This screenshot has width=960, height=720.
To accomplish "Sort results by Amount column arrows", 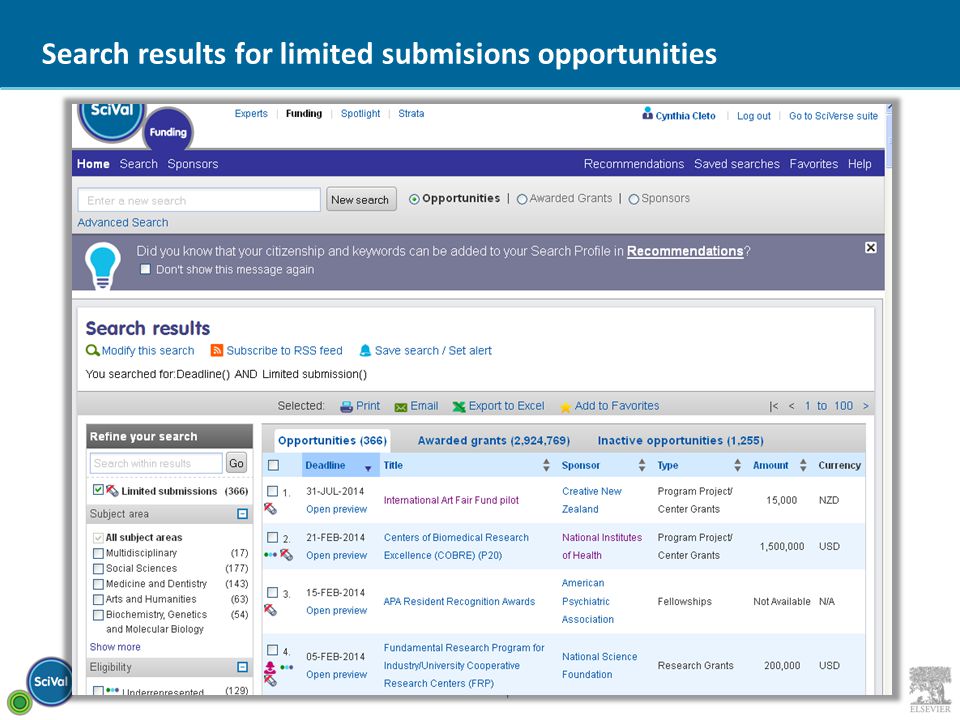I will coord(803,465).
